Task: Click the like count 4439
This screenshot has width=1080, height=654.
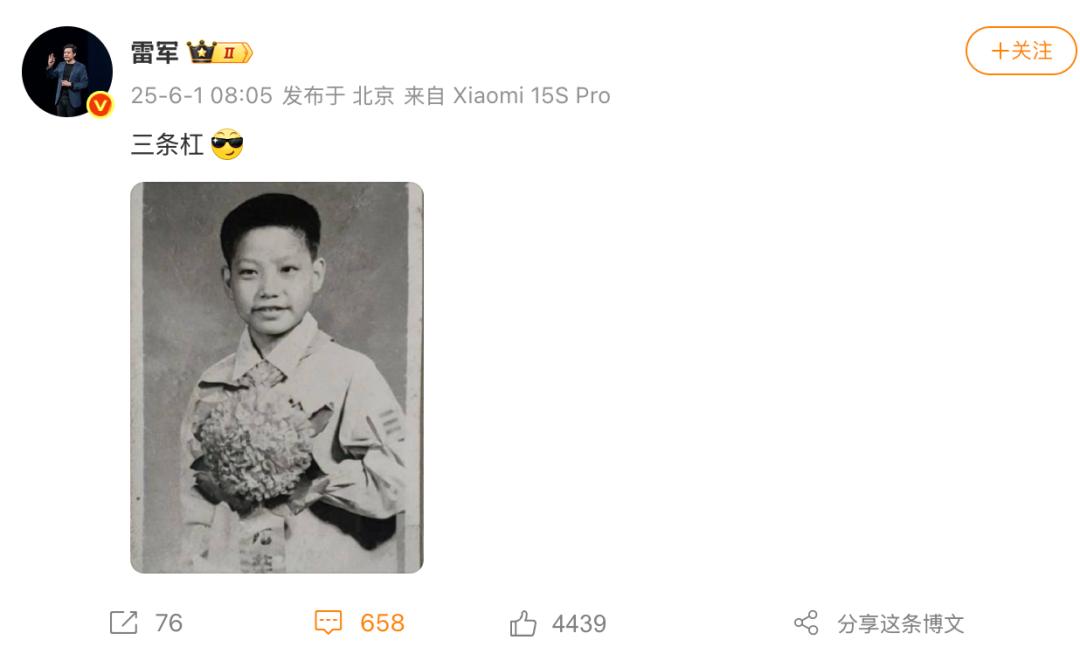Action: click(579, 624)
